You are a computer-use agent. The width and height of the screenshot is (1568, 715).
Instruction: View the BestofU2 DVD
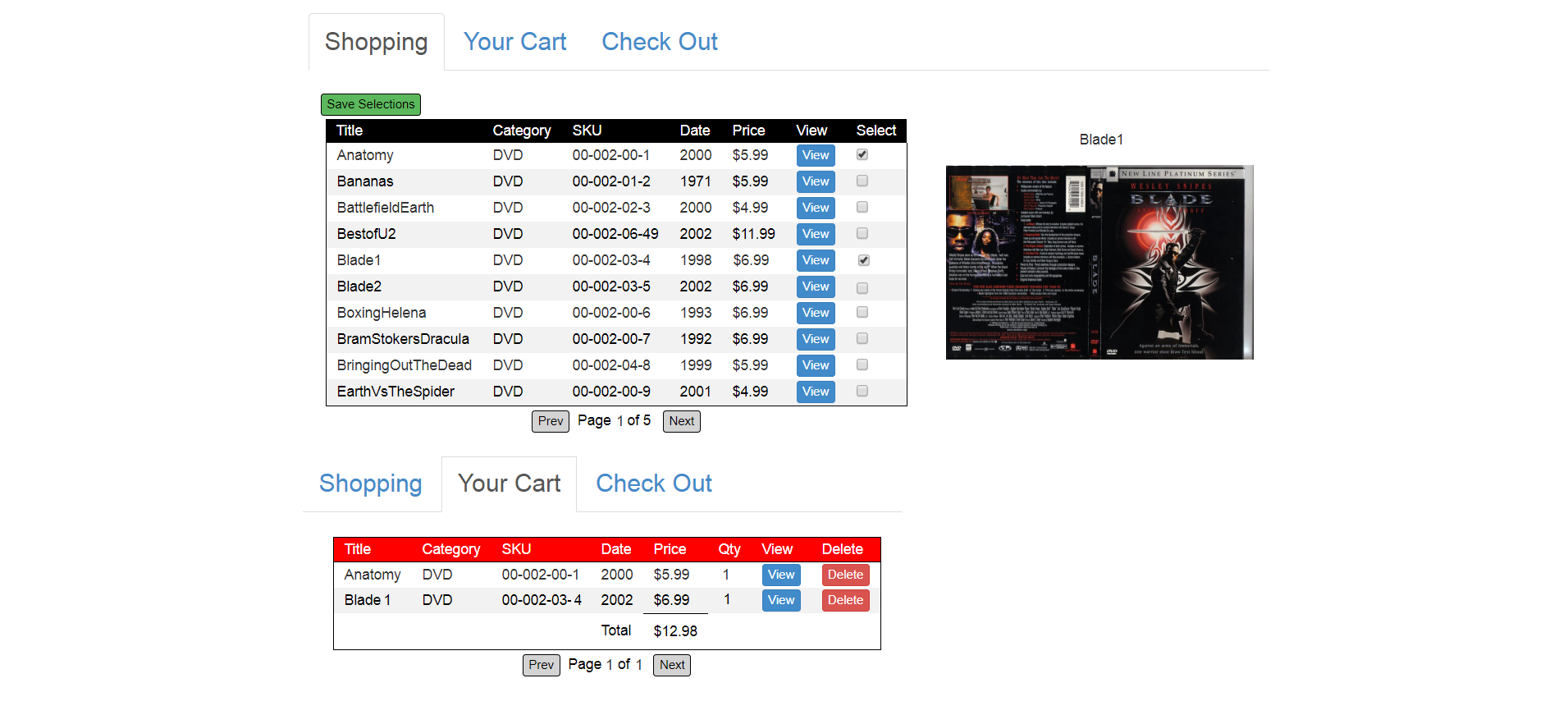[x=816, y=234]
